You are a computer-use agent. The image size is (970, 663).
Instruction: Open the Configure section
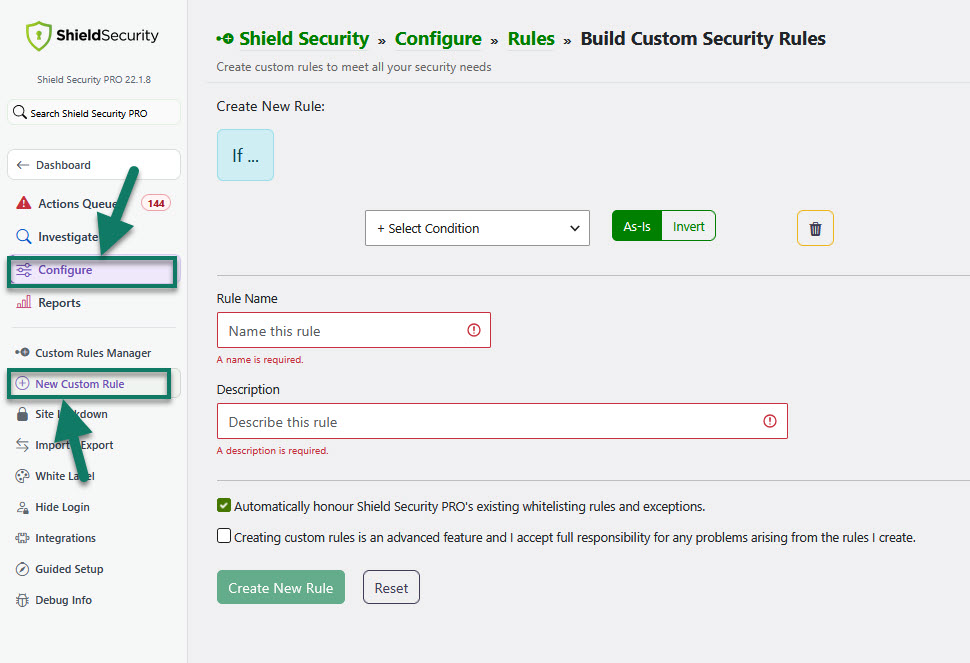point(92,271)
